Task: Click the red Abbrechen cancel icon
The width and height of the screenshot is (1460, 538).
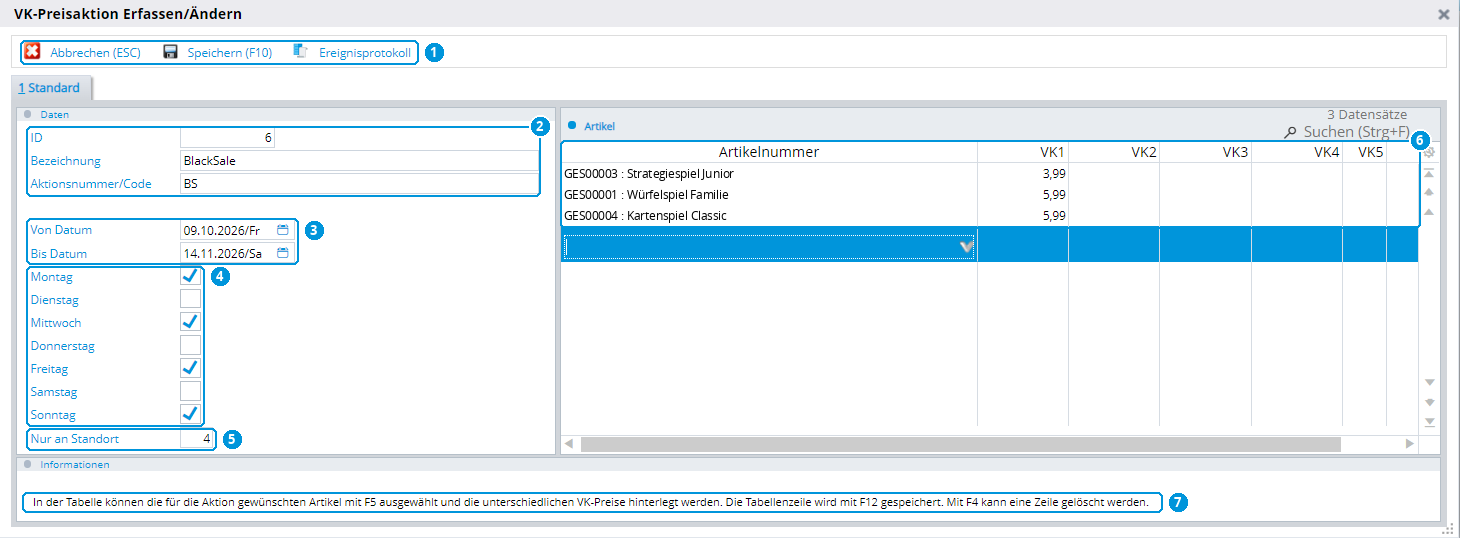Action: point(32,52)
